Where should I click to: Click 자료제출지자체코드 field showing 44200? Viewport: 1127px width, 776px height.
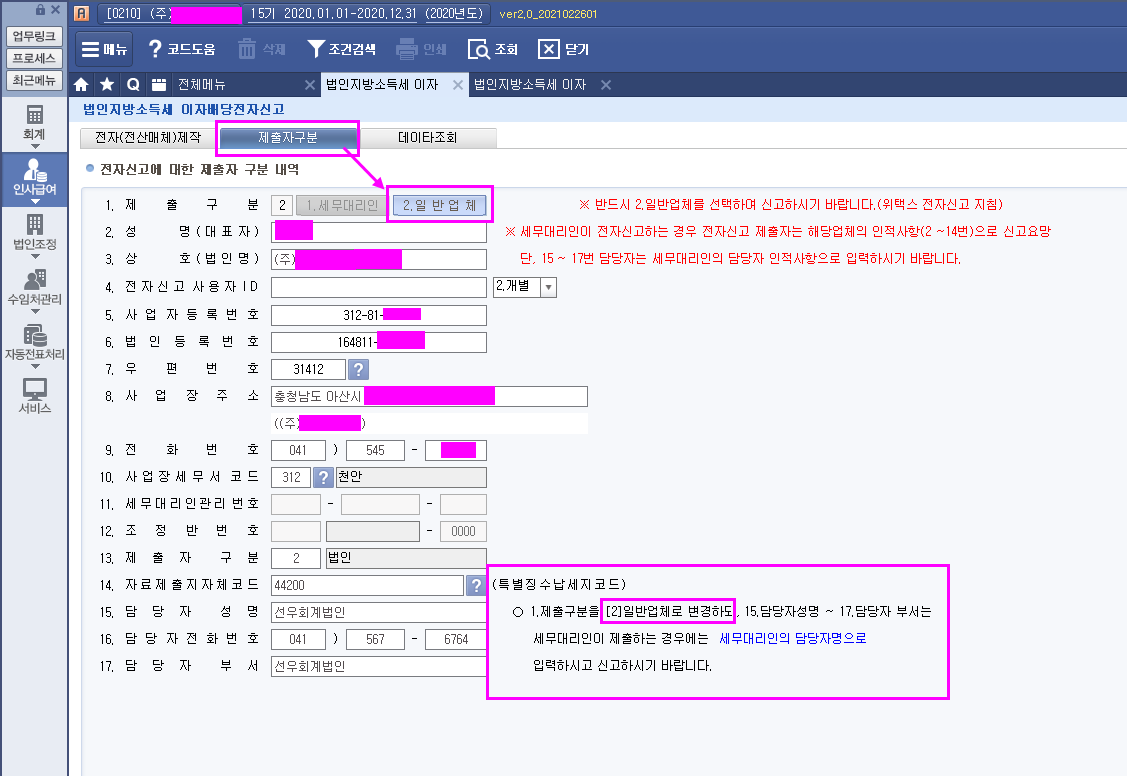coord(367,586)
